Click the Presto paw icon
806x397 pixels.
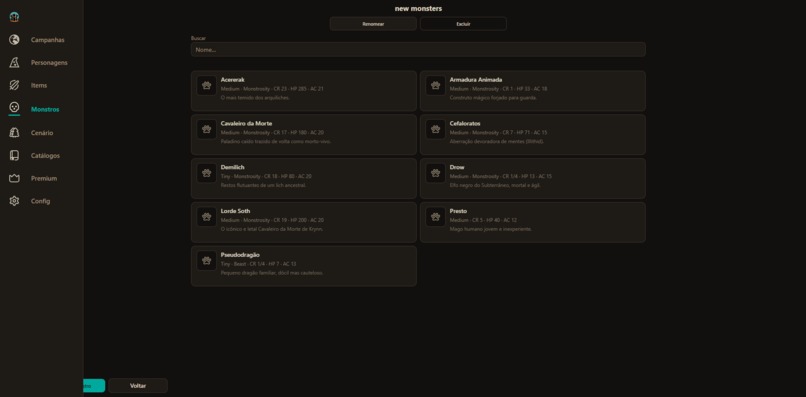(435, 216)
